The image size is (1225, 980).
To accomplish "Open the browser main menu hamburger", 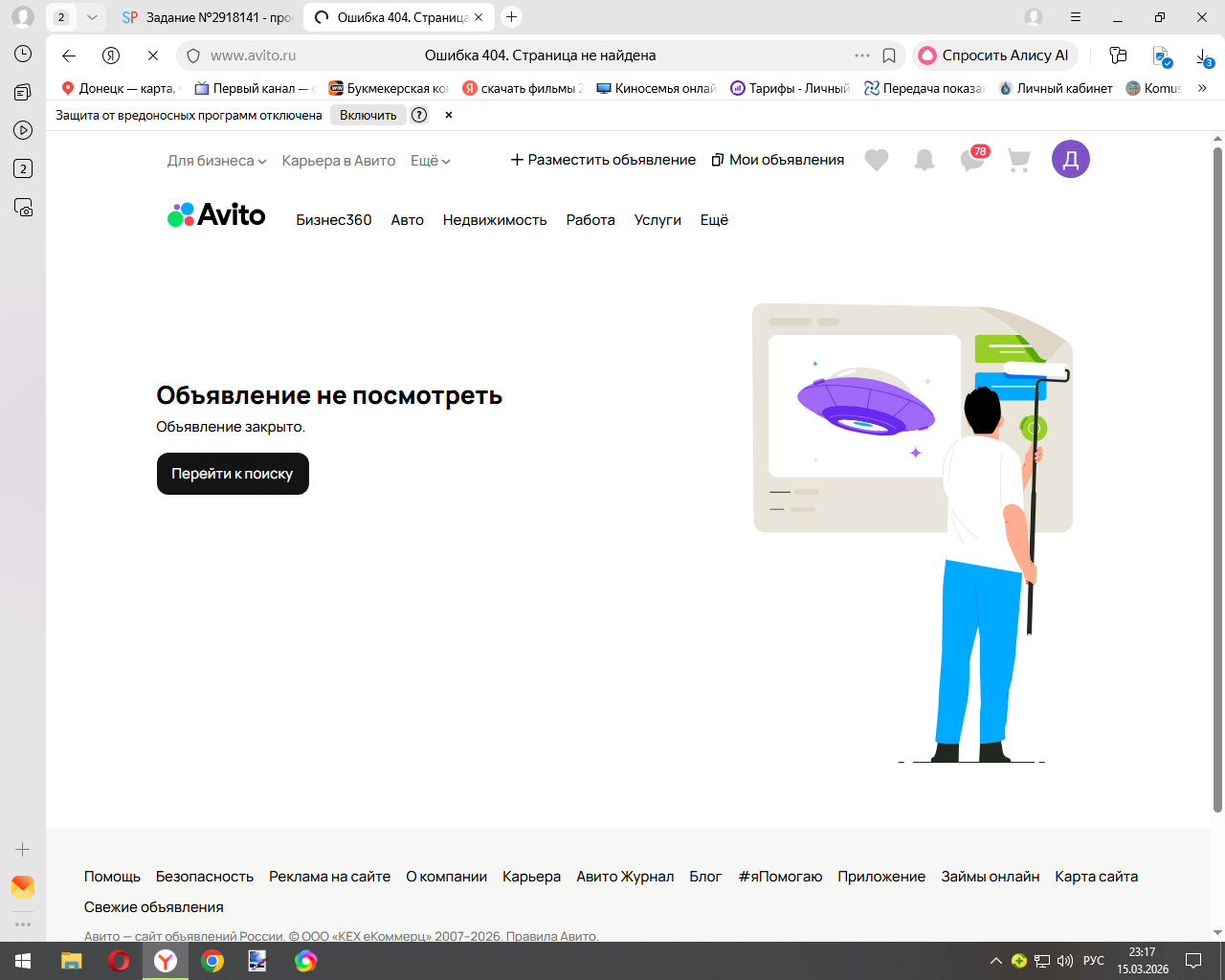I will click(1076, 17).
